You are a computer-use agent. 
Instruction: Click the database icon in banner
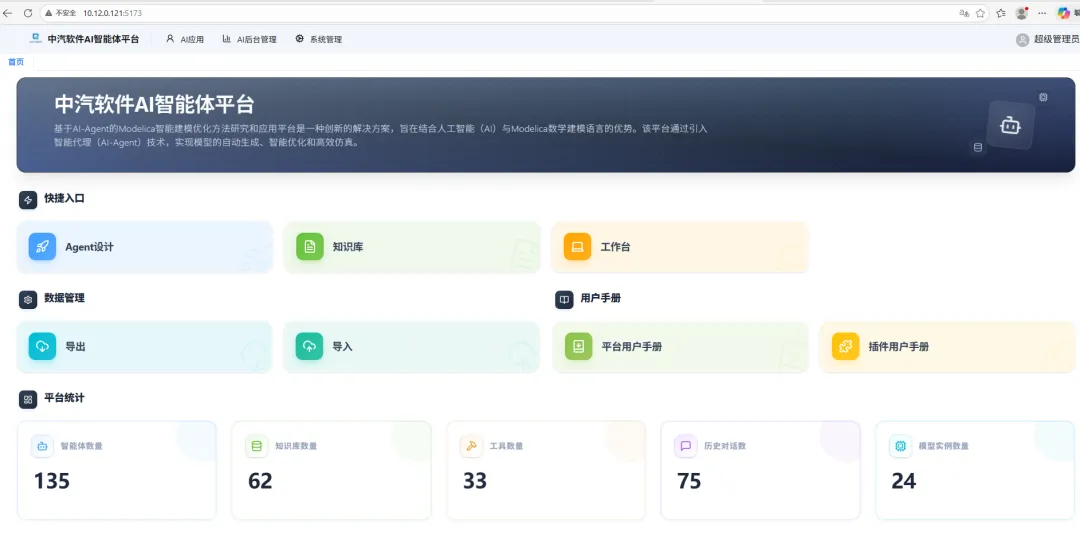[x=977, y=147]
